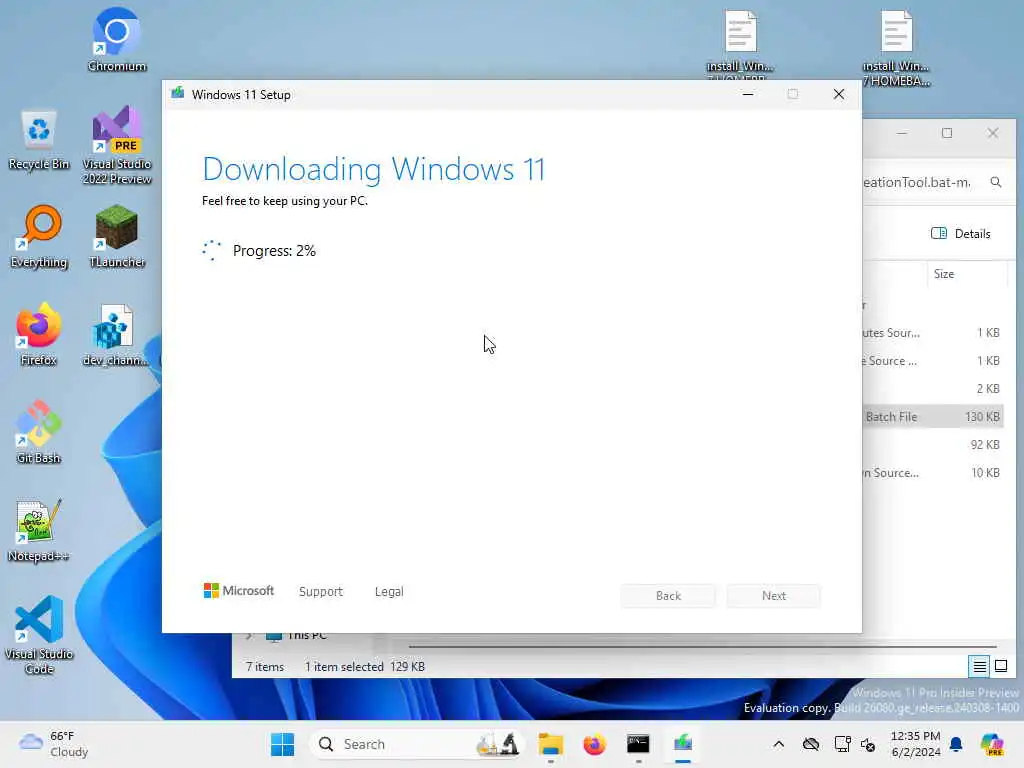
Task: Switch File Explorer to details list view
Action: coord(980,666)
